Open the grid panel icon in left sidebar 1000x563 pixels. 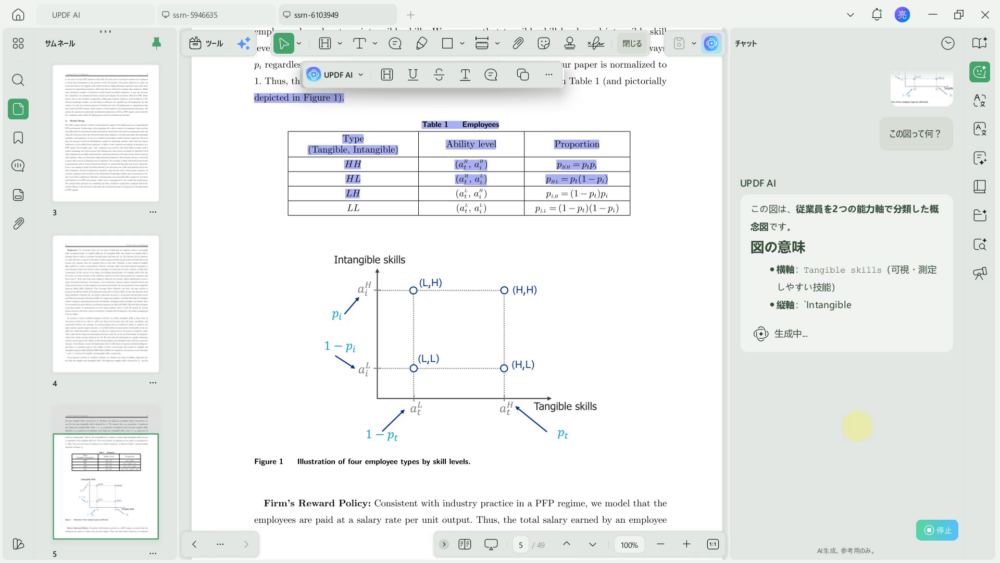click(x=18, y=43)
